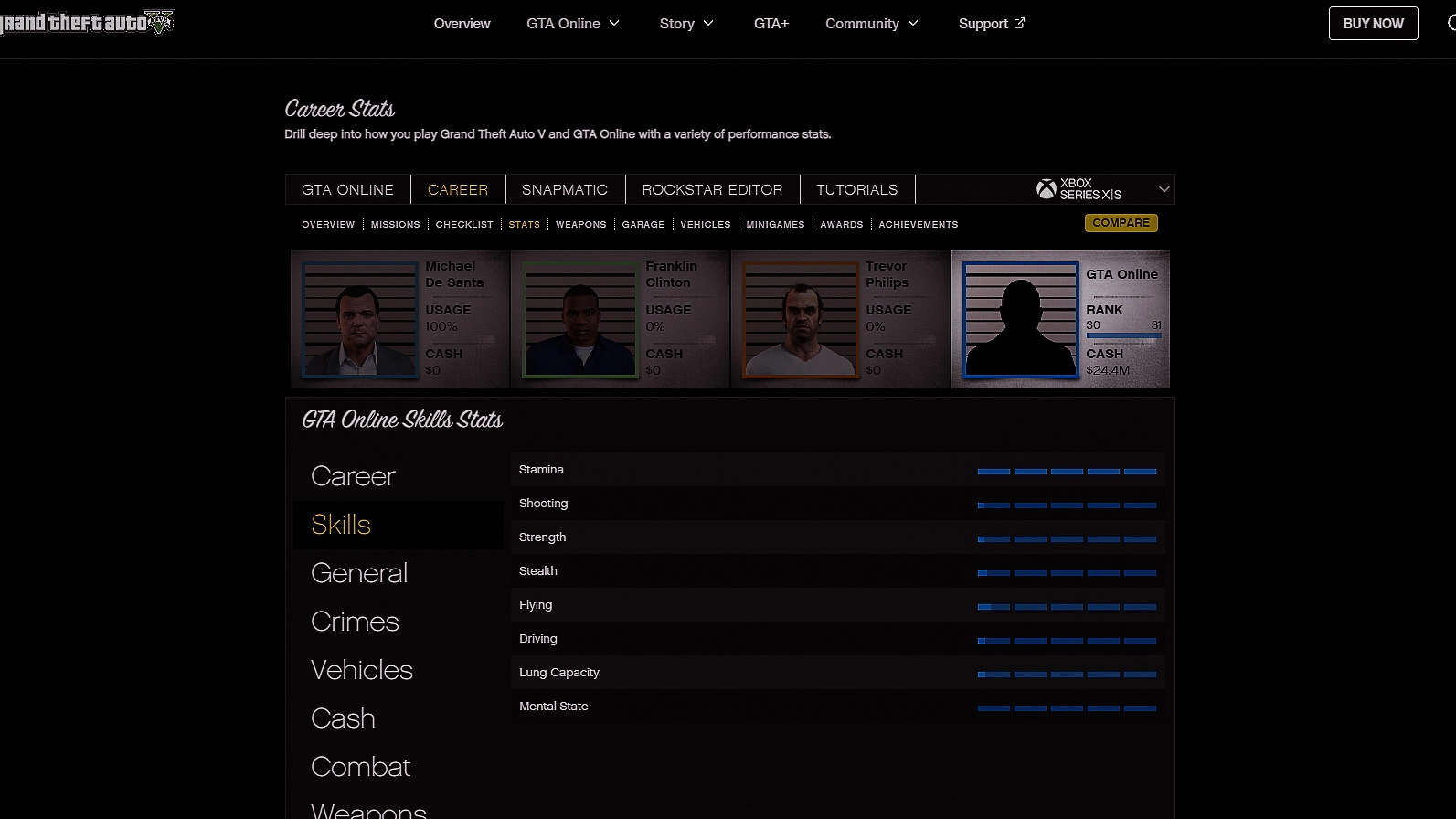The width and height of the screenshot is (1456, 819).
Task: Open the Xbox Series X|S platform dropdown
Action: click(1163, 189)
